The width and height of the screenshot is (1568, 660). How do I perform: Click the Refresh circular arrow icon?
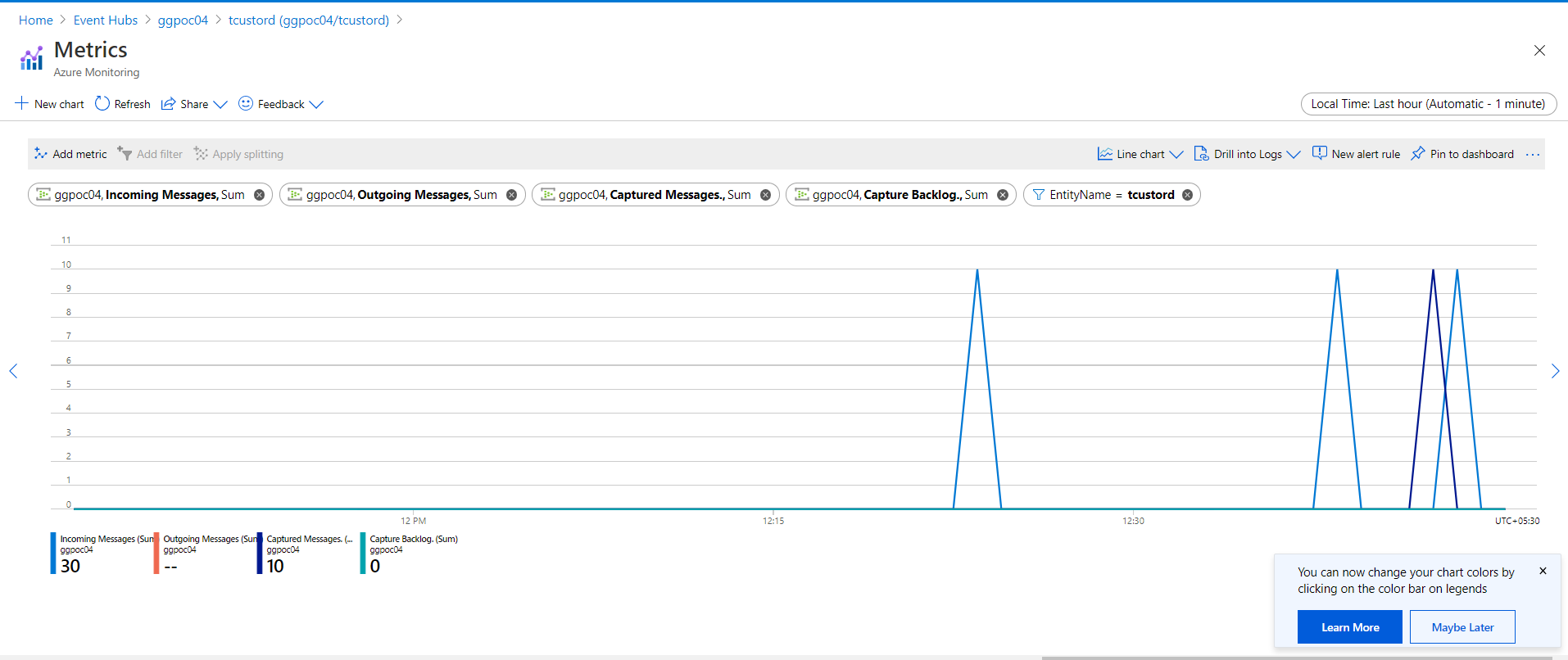pyautogui.click(x=102, y=103)
